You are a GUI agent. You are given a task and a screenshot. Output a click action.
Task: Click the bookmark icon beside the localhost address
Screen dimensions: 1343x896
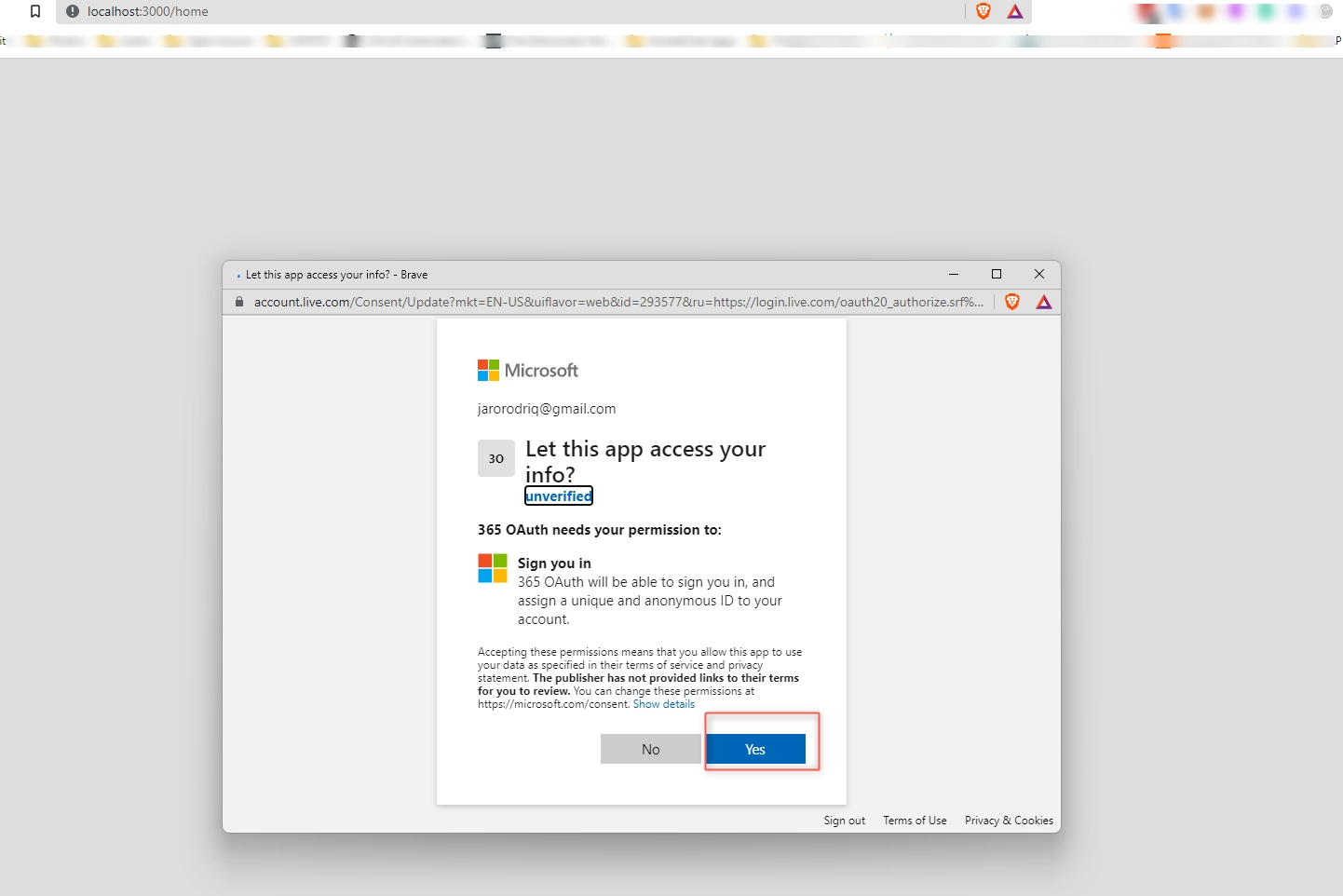(x=35, y=11)
